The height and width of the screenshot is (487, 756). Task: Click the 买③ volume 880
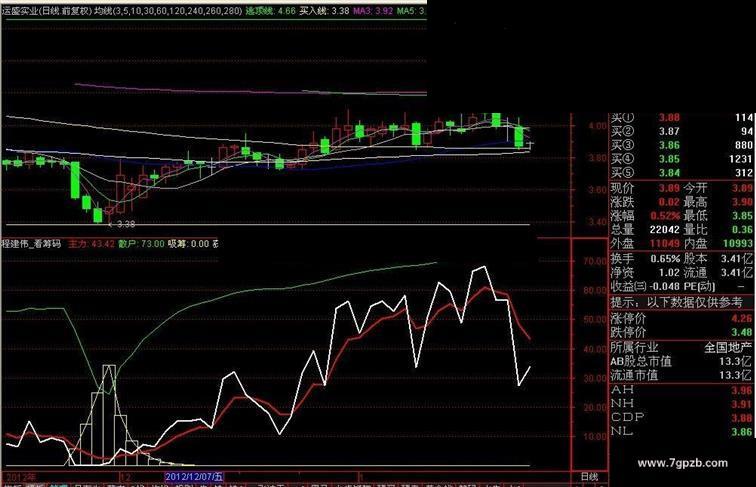[x=743, y=145]
